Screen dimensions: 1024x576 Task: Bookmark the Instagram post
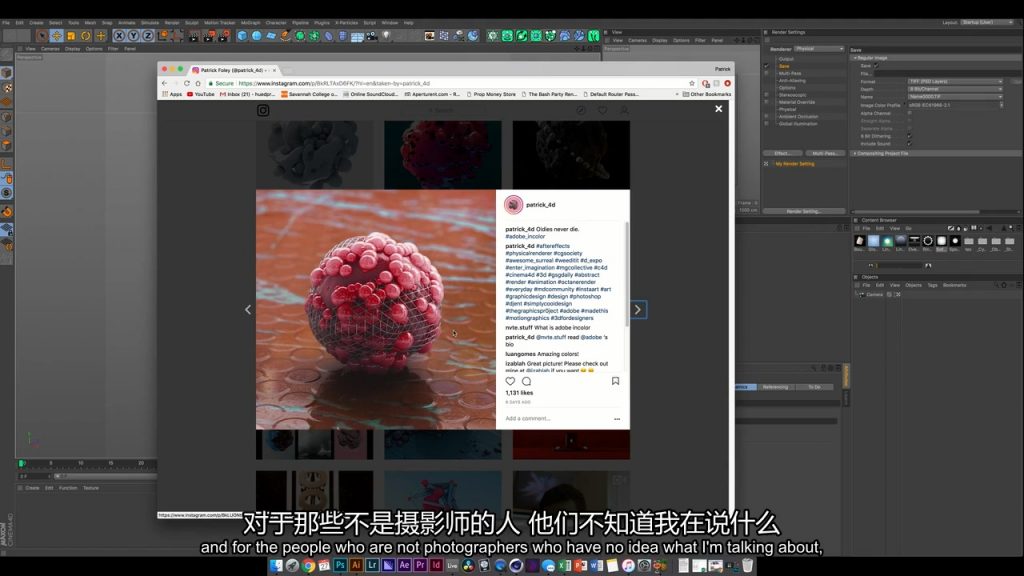pyautogui.click(x=615, y=381)
